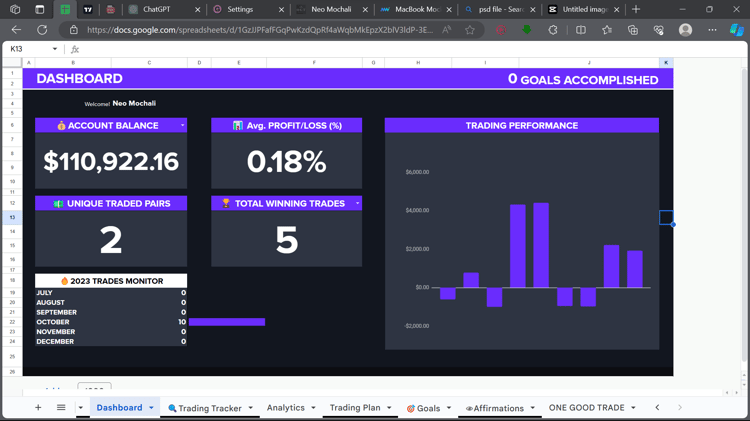Select the October purple progress bar
Screen dimensions: 750x421
(x=227, y=322)
